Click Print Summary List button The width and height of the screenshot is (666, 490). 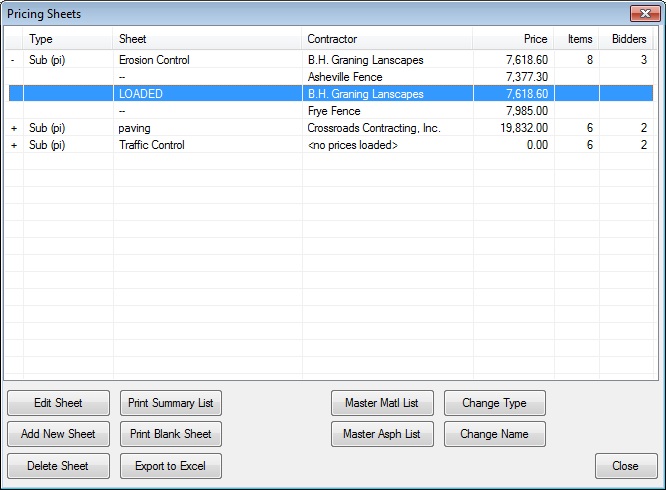pyautogui.click(x=171, y=403)
